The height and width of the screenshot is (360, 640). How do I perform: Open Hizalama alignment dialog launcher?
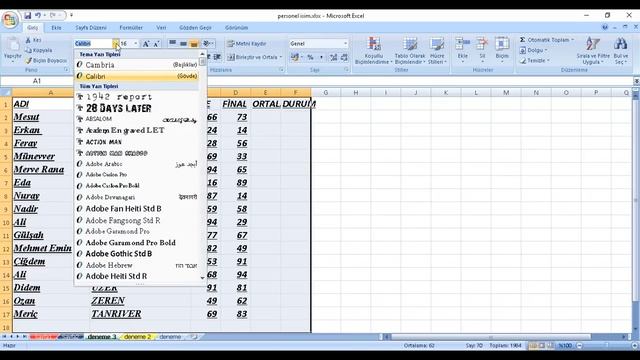[x=281, y=70]
